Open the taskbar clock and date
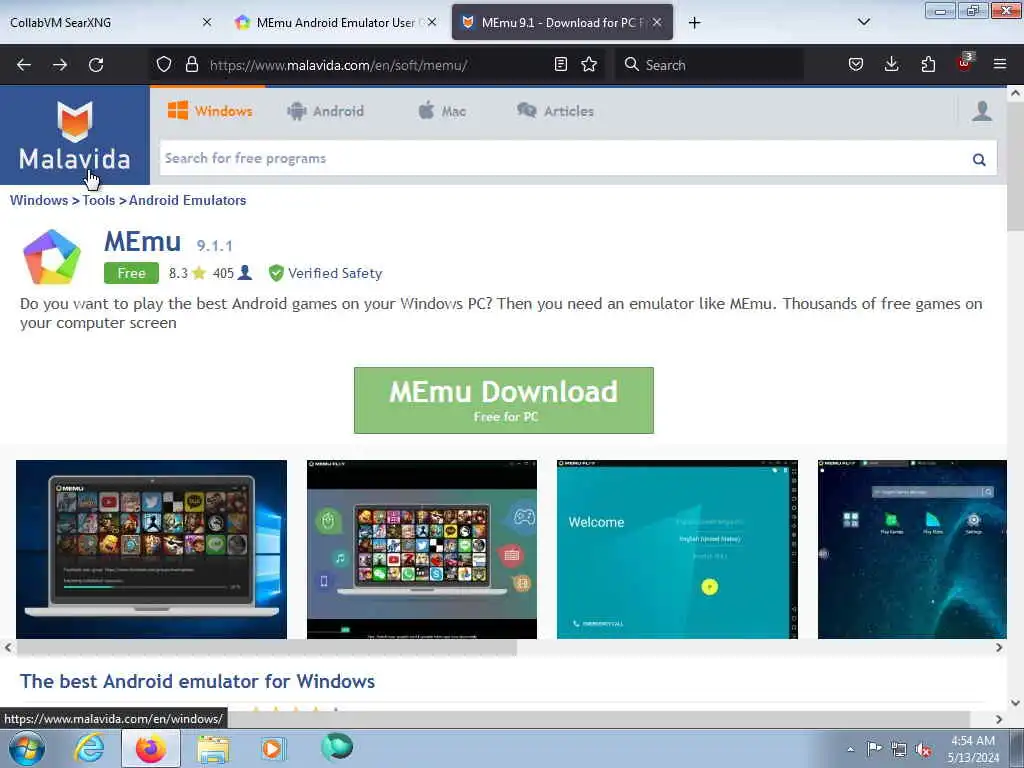This screenshot has height=768, width=1024. (973, 749)
